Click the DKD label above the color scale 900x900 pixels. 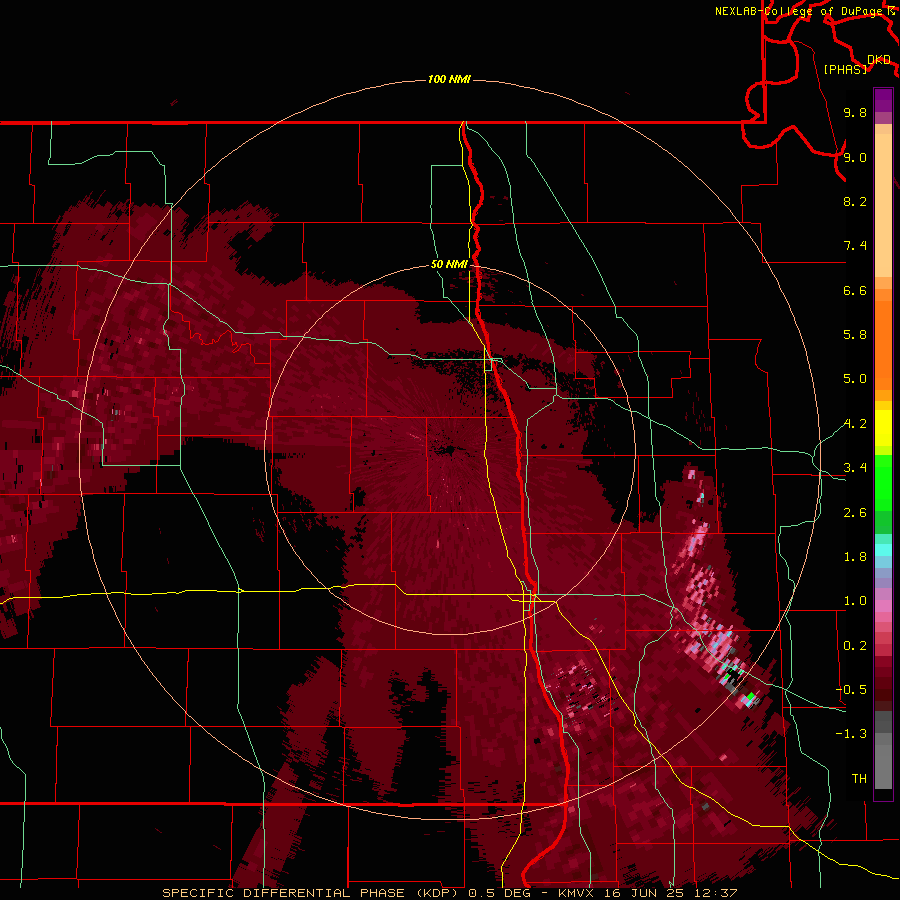click(879, 59)
